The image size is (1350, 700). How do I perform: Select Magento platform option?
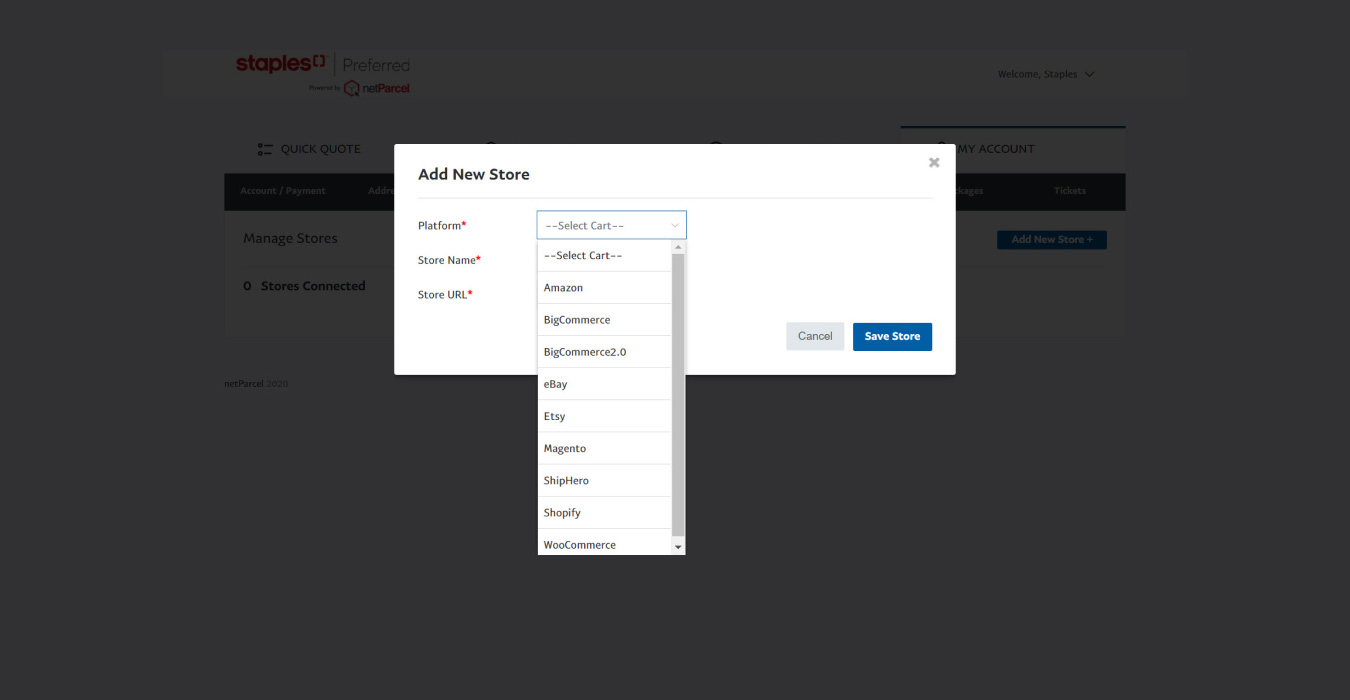(x=604, y=448)
